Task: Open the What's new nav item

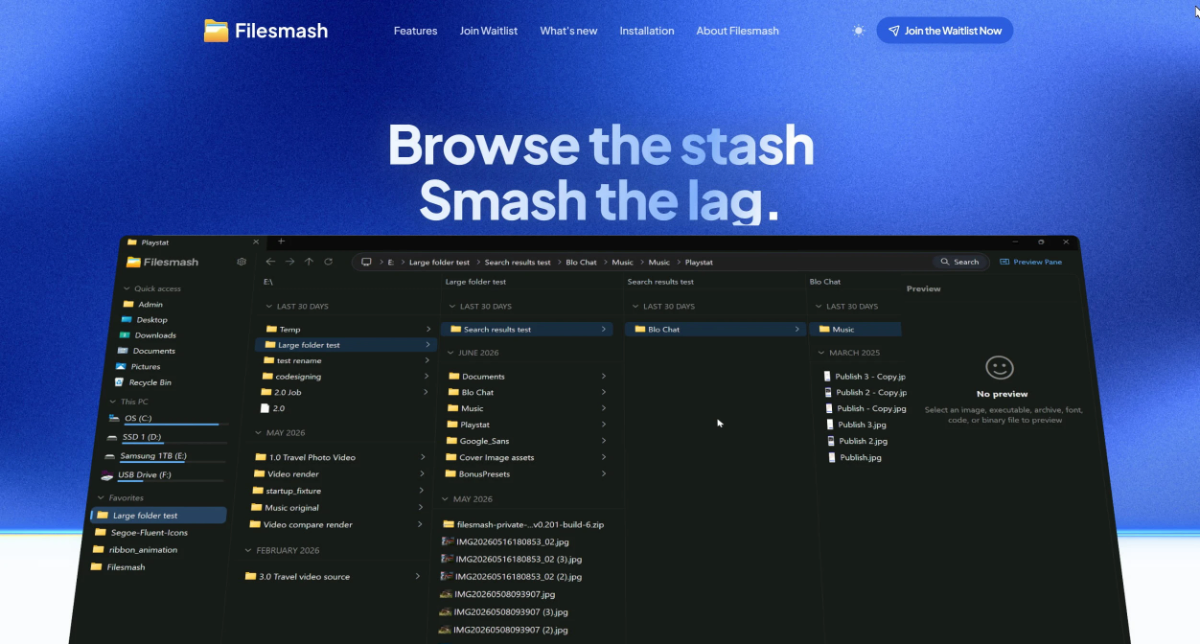Action: tap(568, 31)
